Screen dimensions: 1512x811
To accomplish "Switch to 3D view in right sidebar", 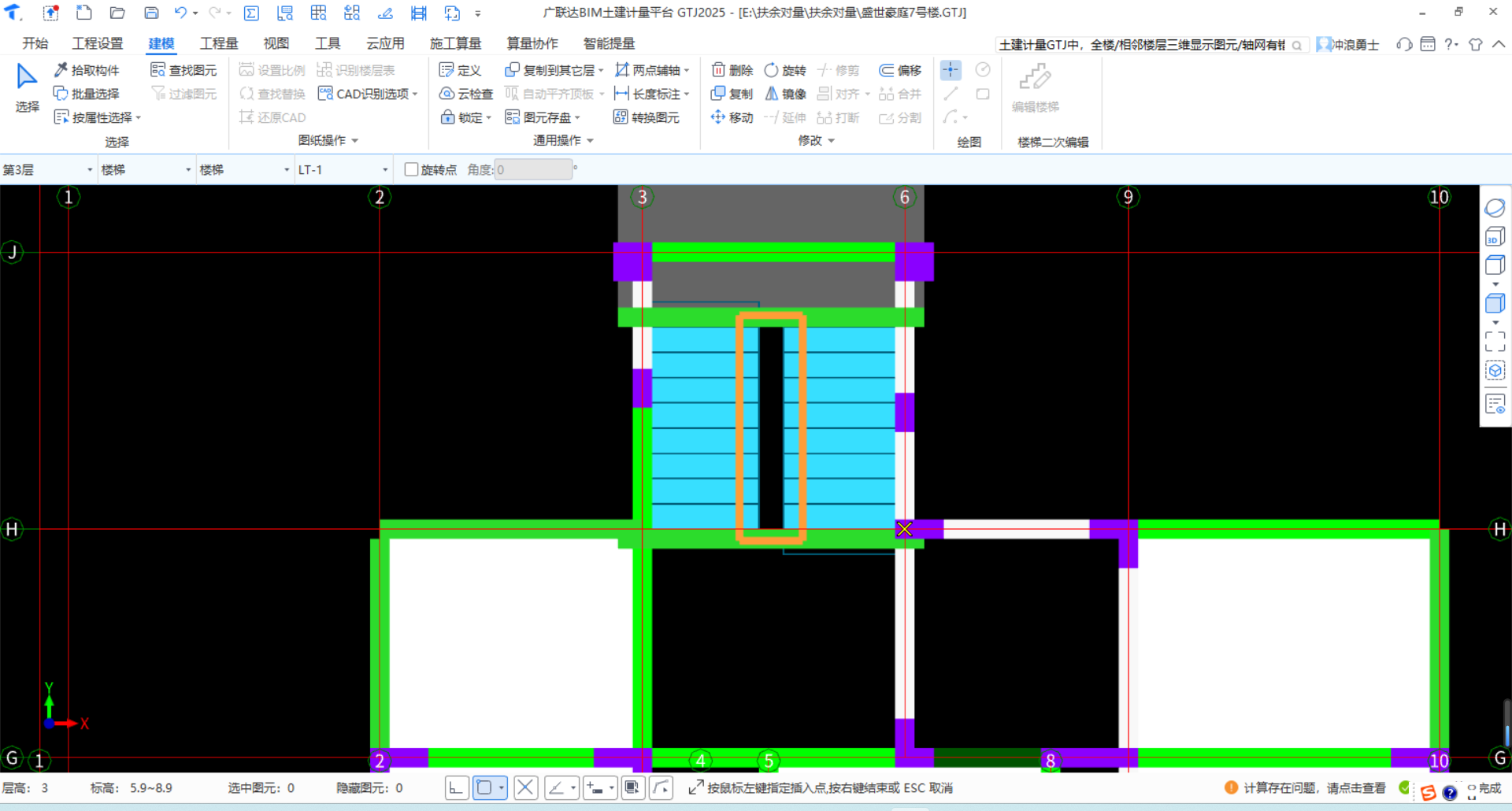I will [1495, 235].
